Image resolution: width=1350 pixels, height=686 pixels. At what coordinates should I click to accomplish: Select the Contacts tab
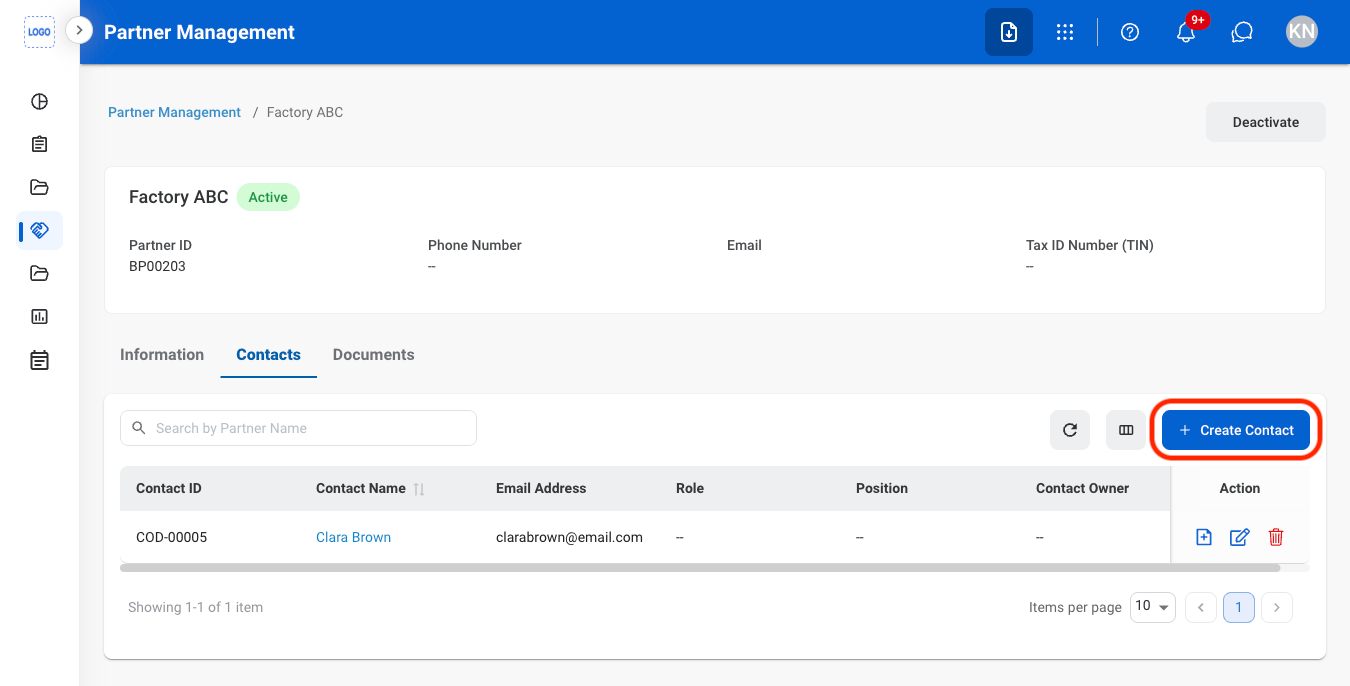coord(269,355)
